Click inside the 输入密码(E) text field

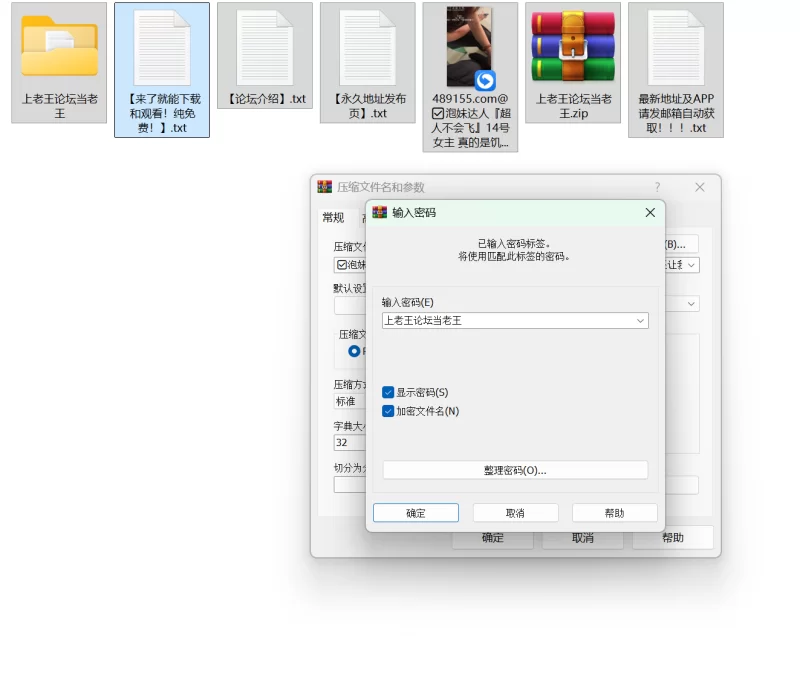[x=505, y=321]
